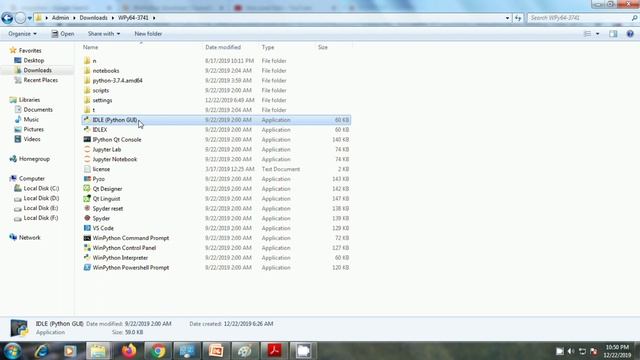
Task: Select the Qt Linguist icon
Action: click(x=87, y=198)
